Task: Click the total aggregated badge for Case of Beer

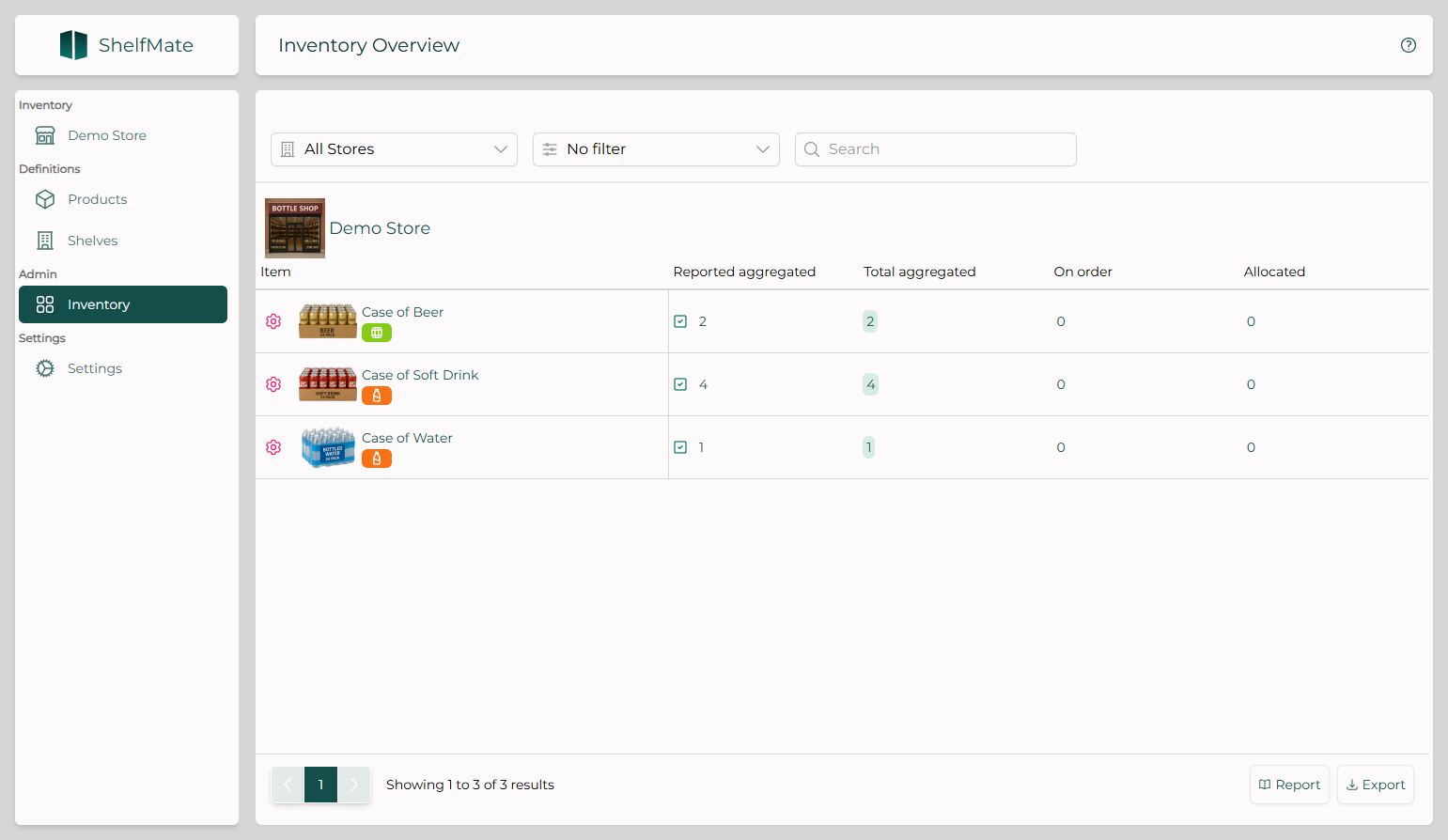Action: point(870,321)
